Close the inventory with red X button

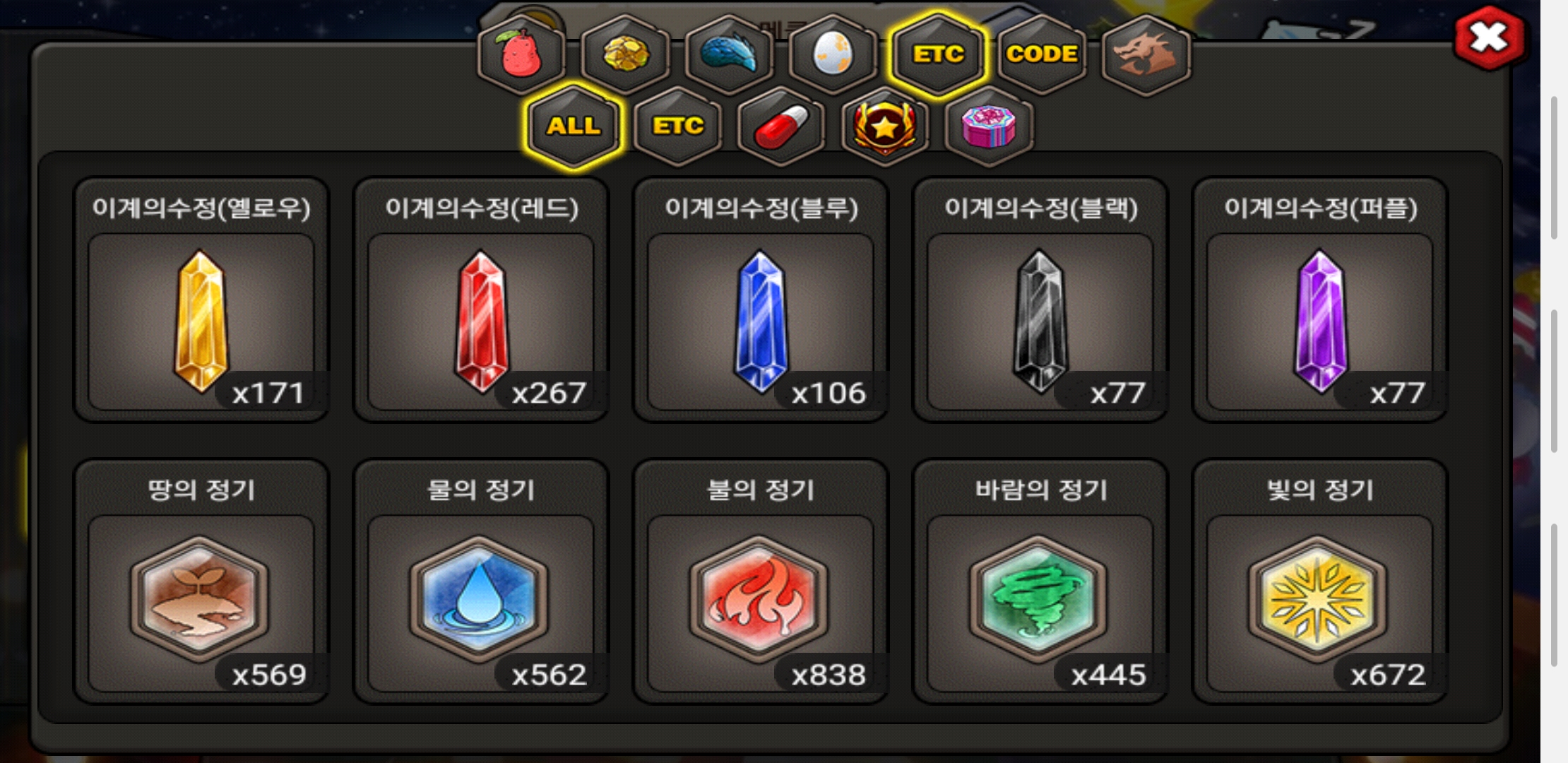[1489, 37]
